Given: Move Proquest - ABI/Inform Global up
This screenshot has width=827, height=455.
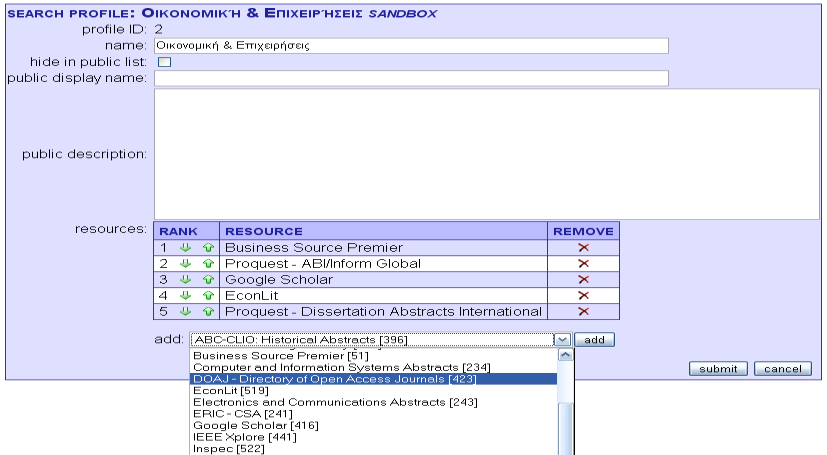Looking at the screenshot, I should point(208,263).
